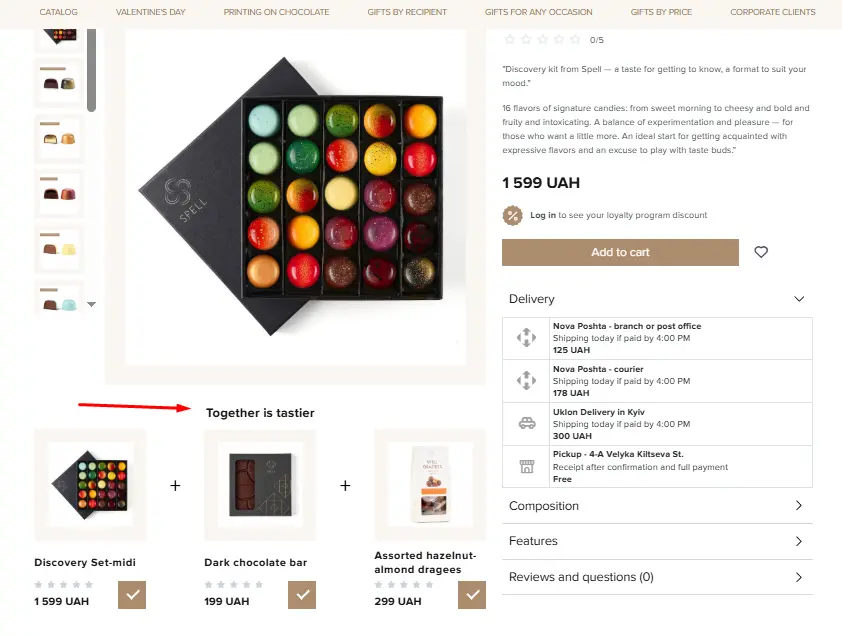Click the scroll-down arrow under gallery thumbnails
The height and width of the screenshot is (635, 842).
click(91, 303)
